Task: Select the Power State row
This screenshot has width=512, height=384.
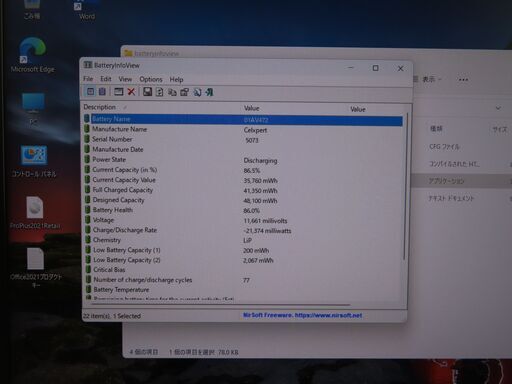Action: pyautogui.click(x=243, y=160)
